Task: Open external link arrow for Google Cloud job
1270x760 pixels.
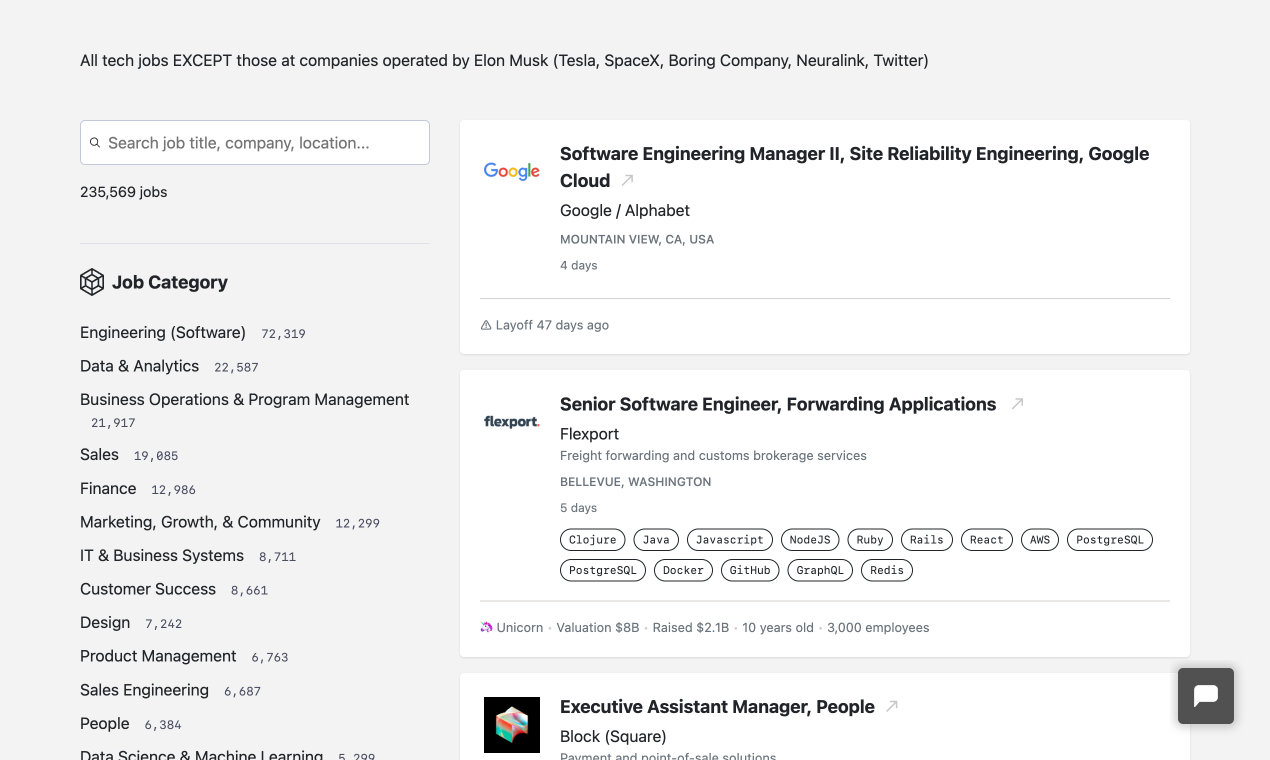Action: (x=628, y=180)
